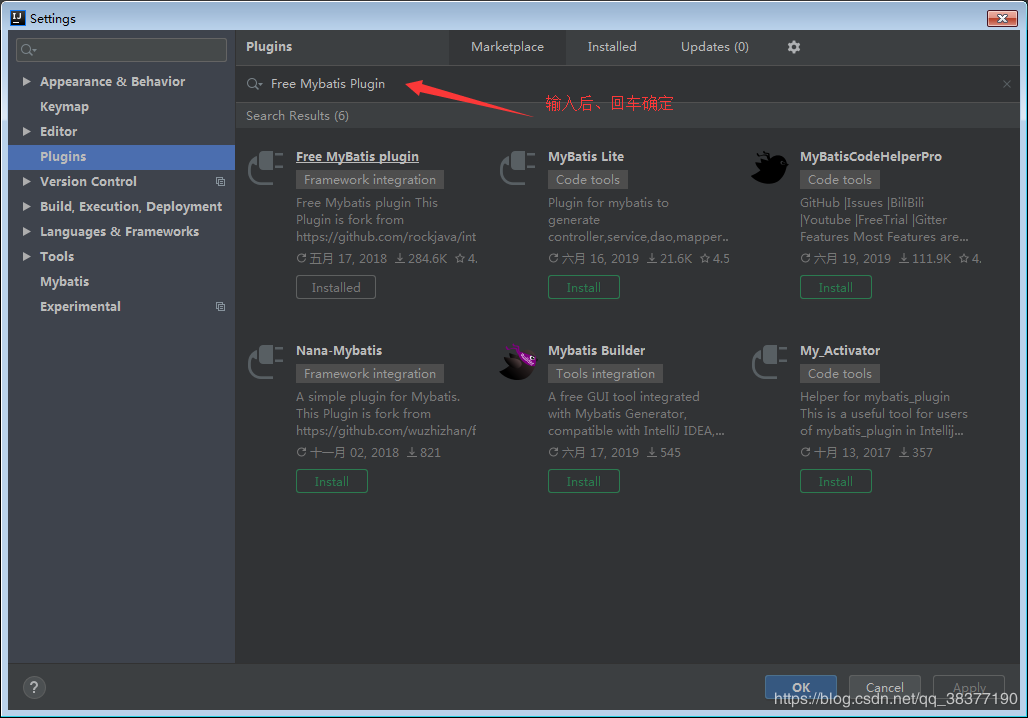The image size is (1028, 718).
Task: Install the Mybatis Builder plugin
Action: tap(583, 481)
